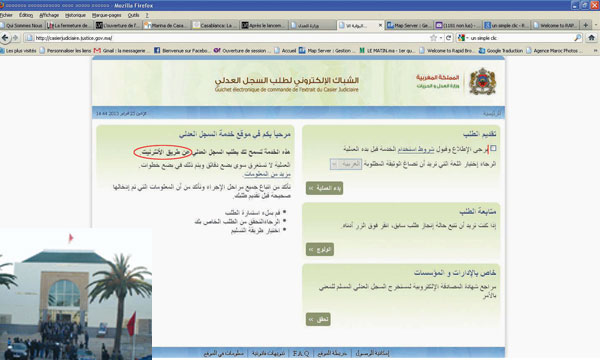Viewport: 600px width, 360px height.
Task: Open the Fichier menu
Action: click(x=6, y=15)
